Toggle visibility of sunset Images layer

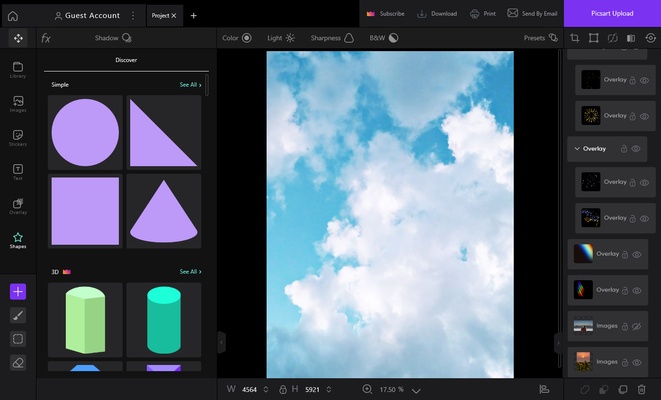point(637,362)
